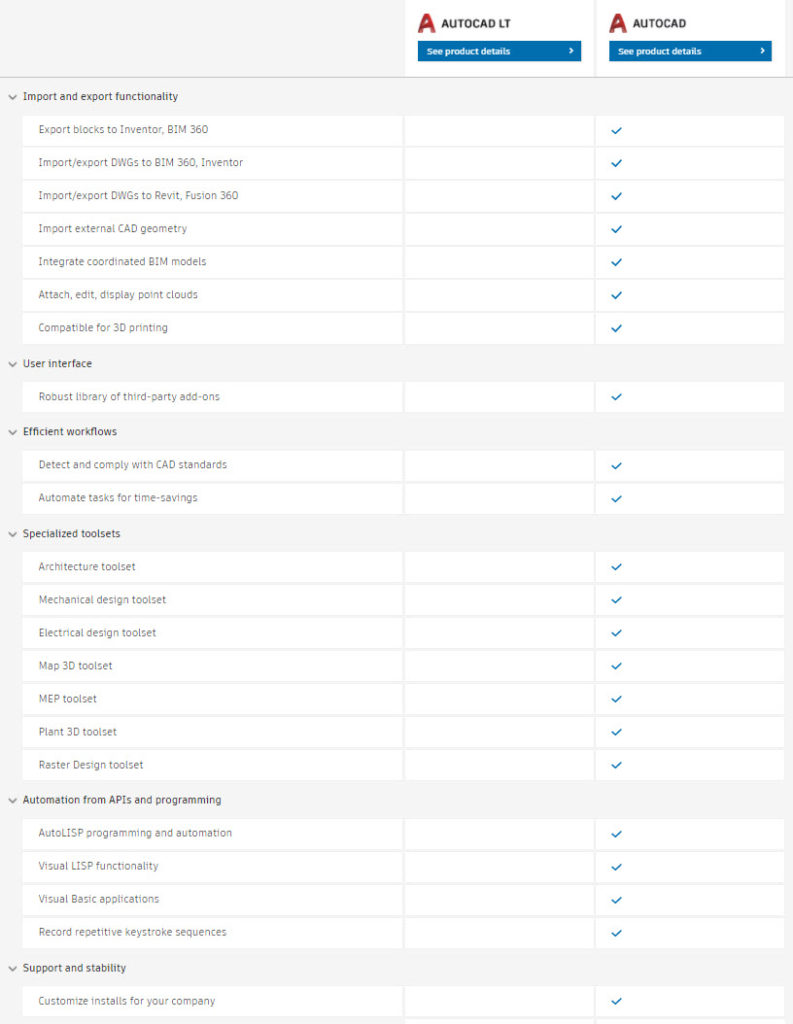The height and width of the screenshot is (1024, 793).
Task: Open AutoCAD LT See product details
Action: (499, 51)
